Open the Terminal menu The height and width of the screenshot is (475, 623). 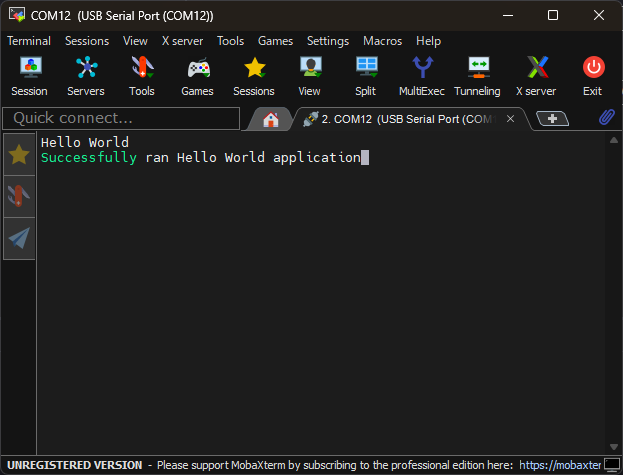[x=29, y=41]
